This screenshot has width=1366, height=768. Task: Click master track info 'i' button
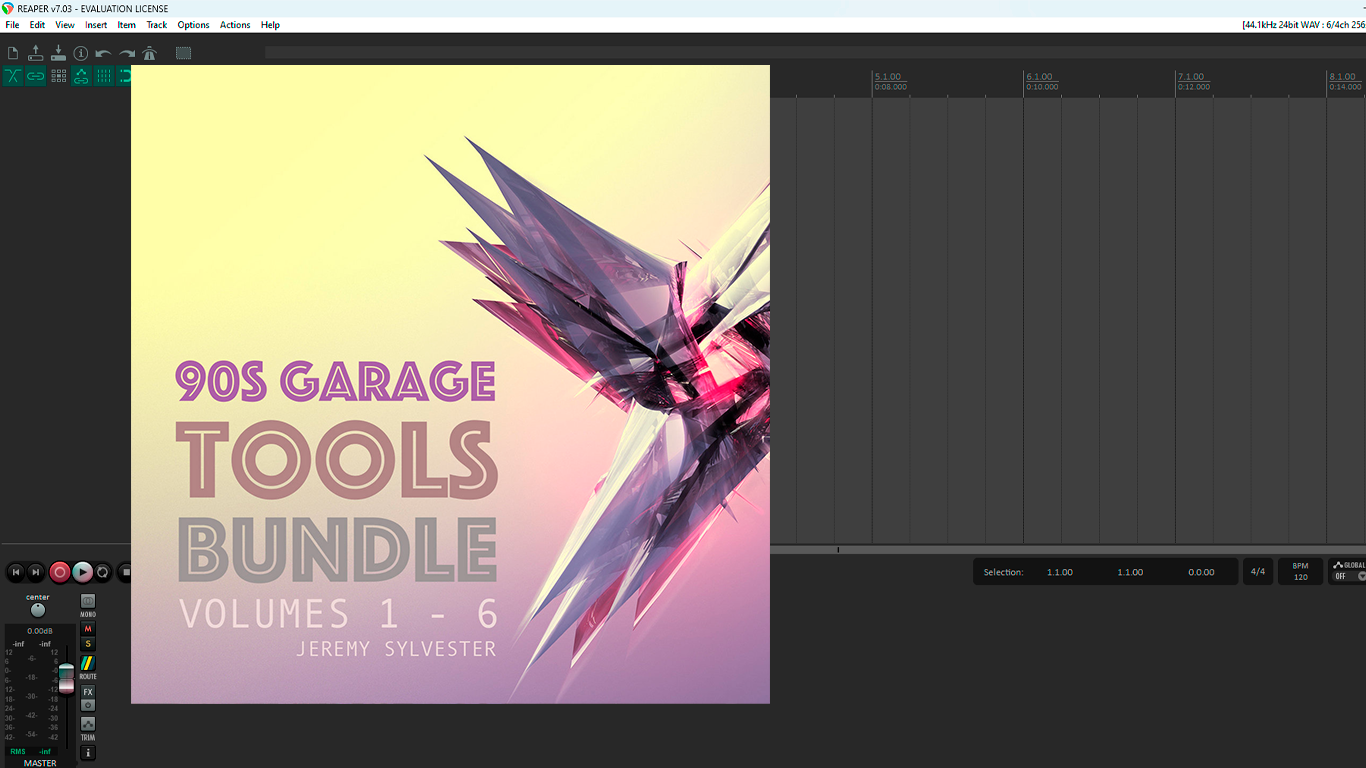(88, 753)
